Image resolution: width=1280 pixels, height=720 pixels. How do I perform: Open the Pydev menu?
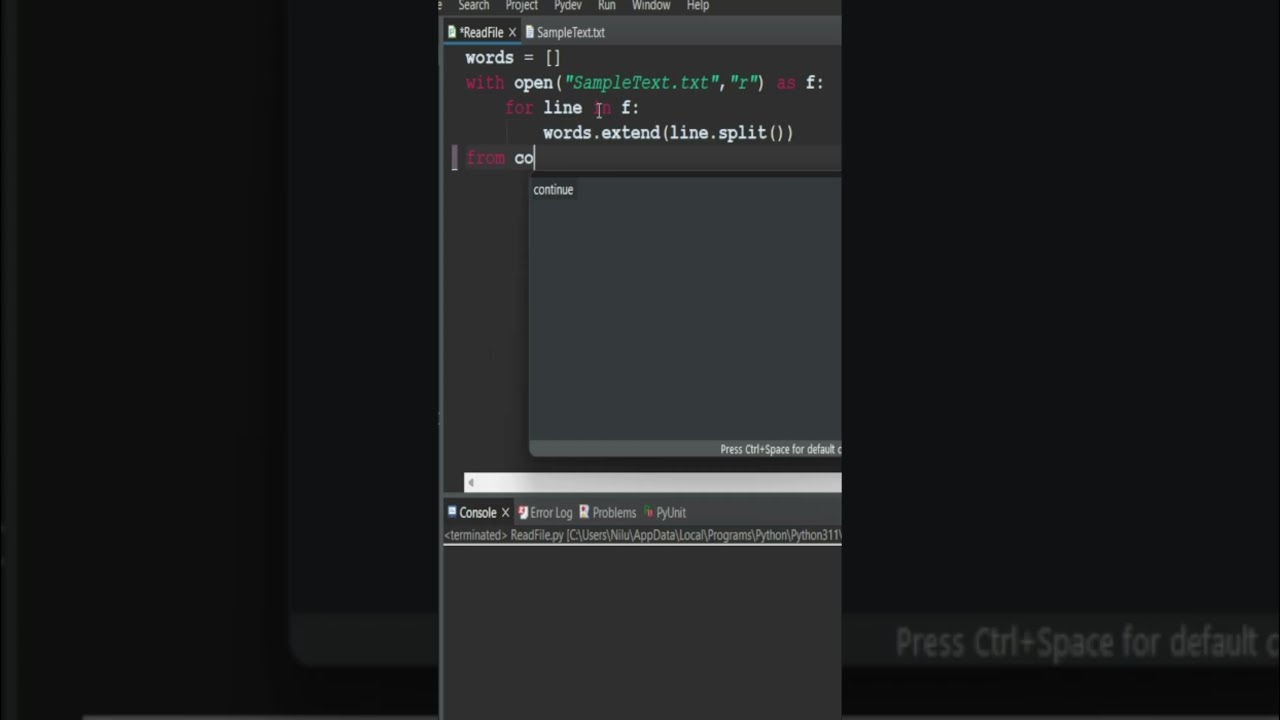pos(567,6)
